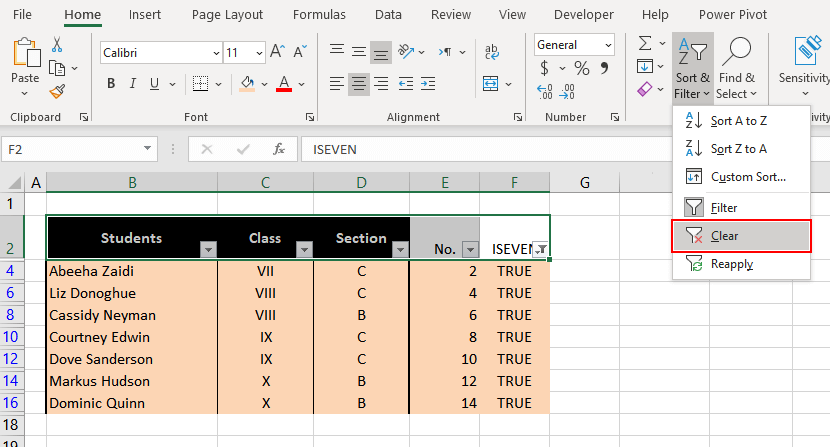This screenshot has height=447, width=830.
Task: Click the Copy icon
Action: point(57,68)
